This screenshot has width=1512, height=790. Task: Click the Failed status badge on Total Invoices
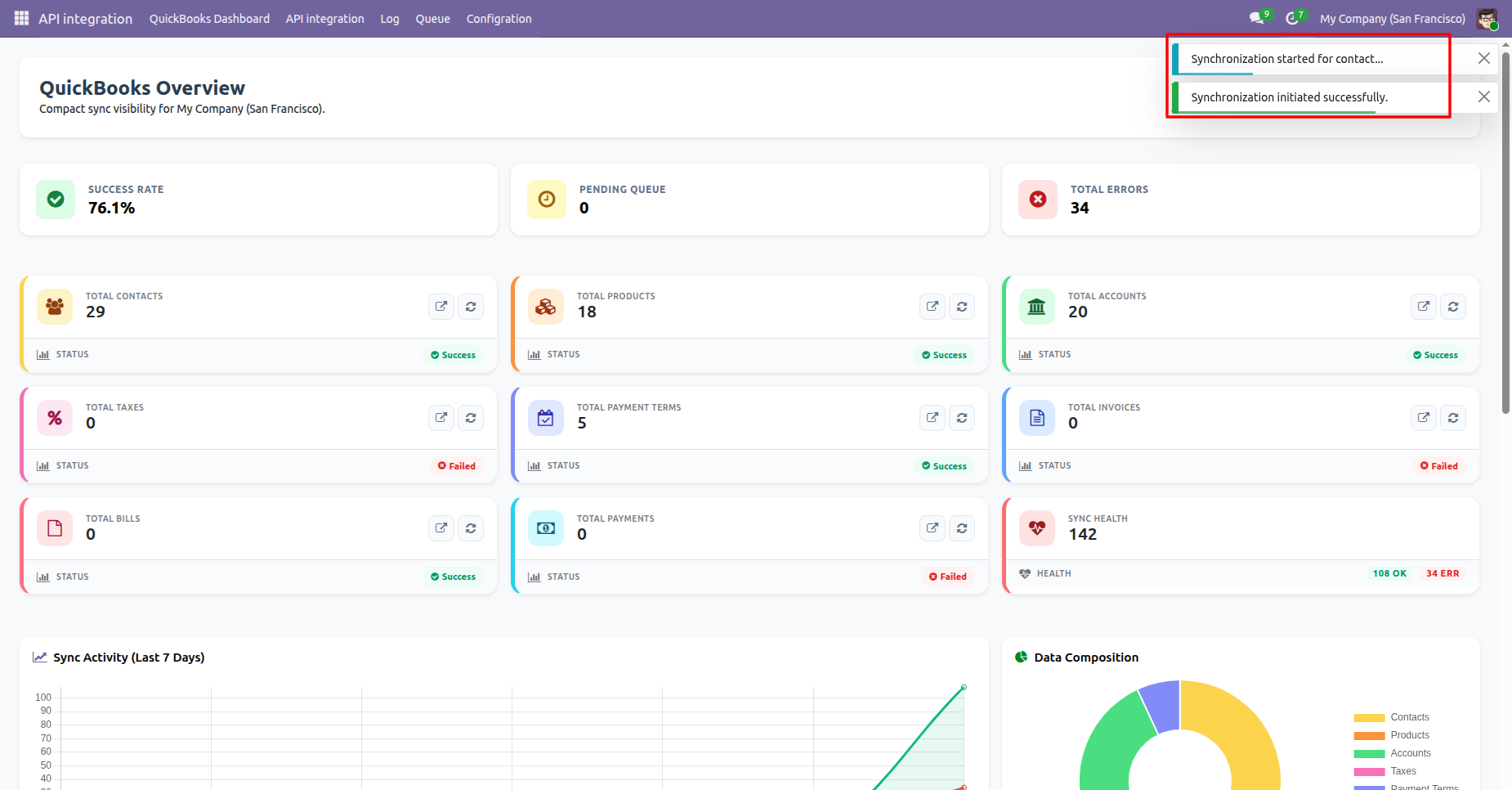click(1439, 466)
